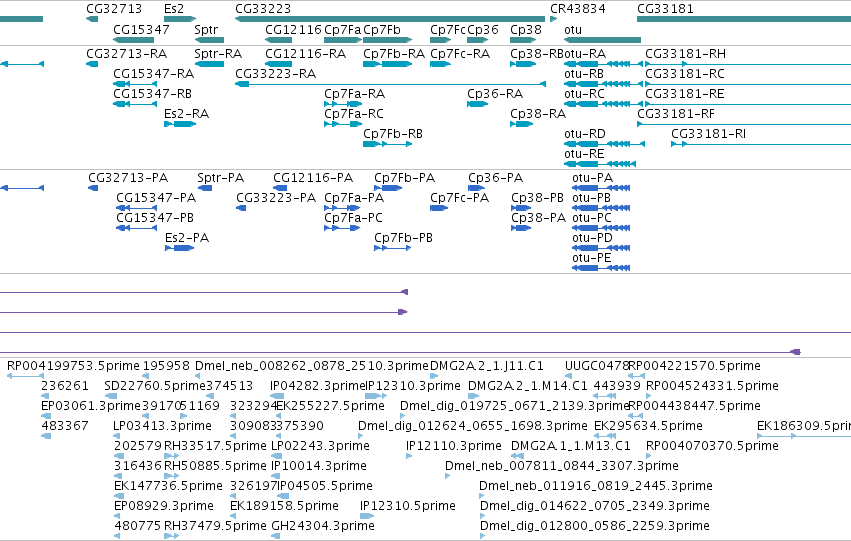Select the CG33181-RH transcript
The image size is (851, 541).
click(x=685, y=54)
